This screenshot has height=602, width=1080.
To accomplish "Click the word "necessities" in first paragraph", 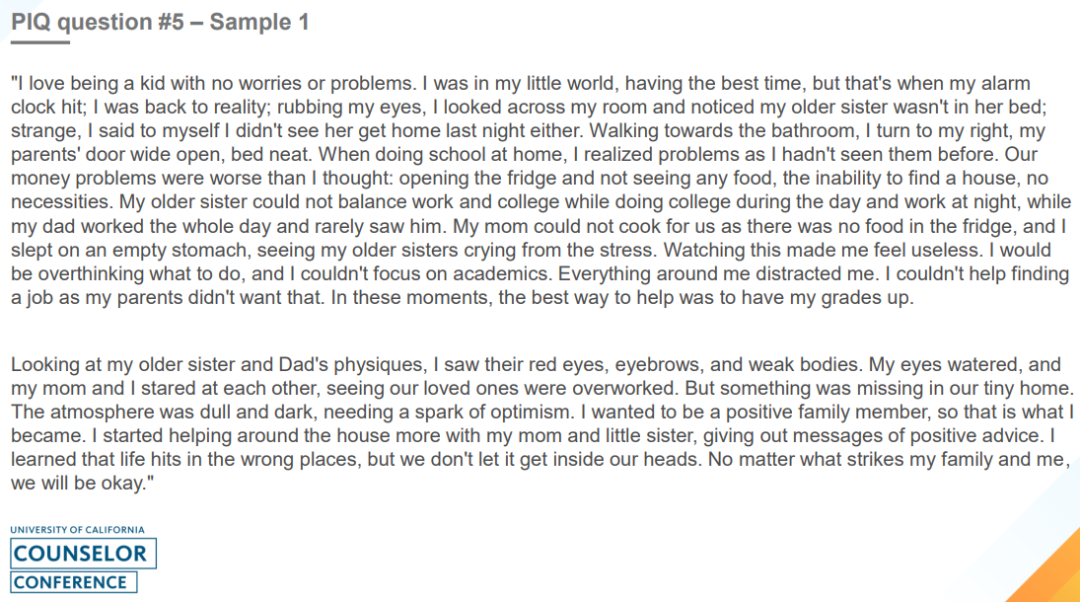I will 60,203.
